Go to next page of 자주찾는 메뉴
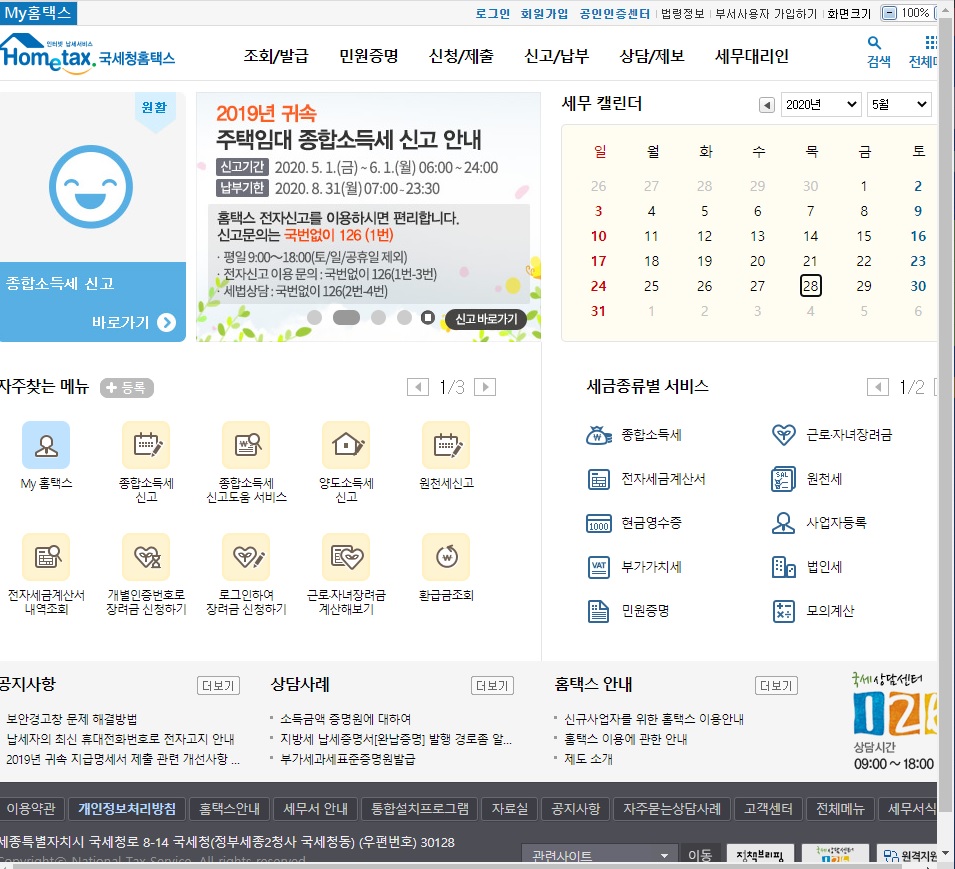This screenshot has height=869, width=955. 485,387
